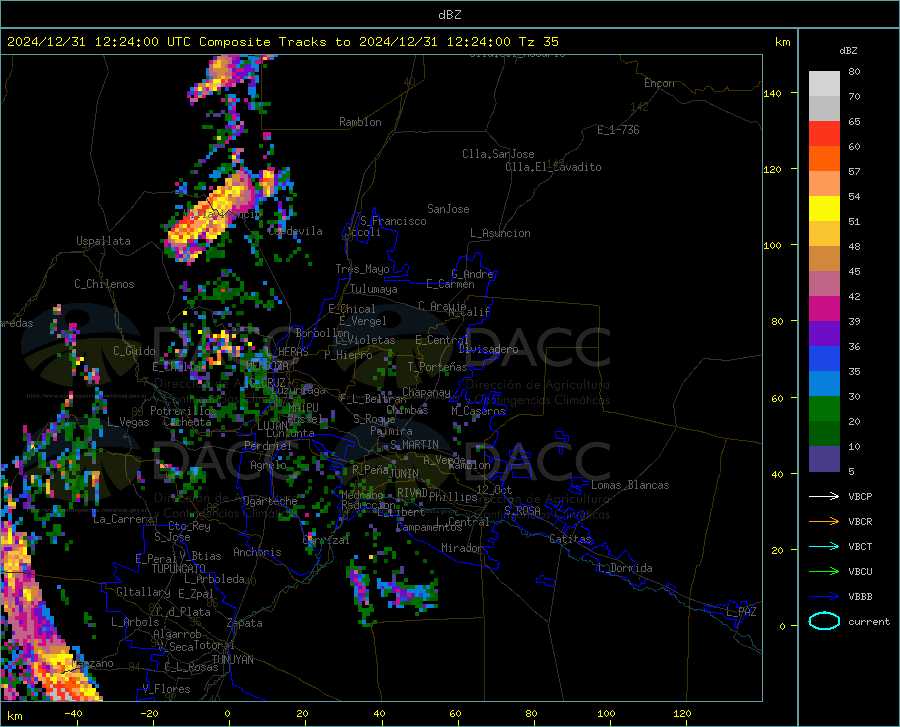
Task: Click the 'Potrerillos' map label
Action: [183, 411]
